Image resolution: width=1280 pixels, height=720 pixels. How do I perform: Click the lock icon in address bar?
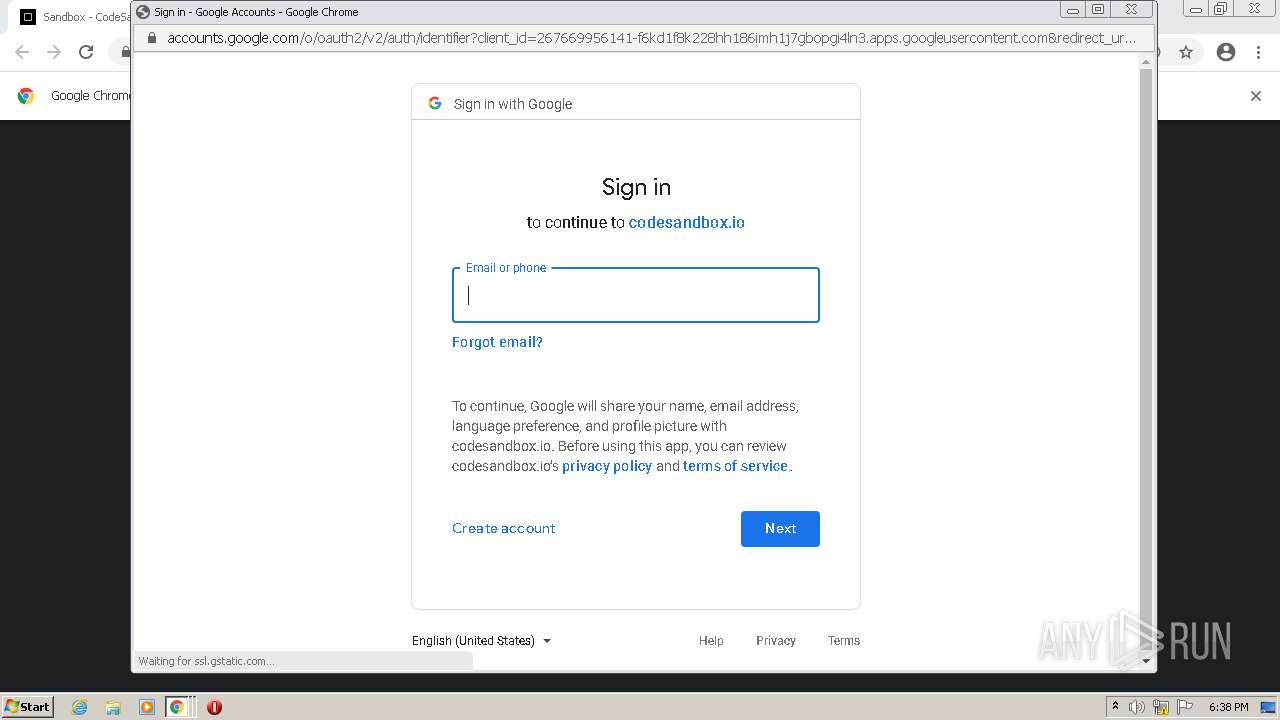click(152, 38)
